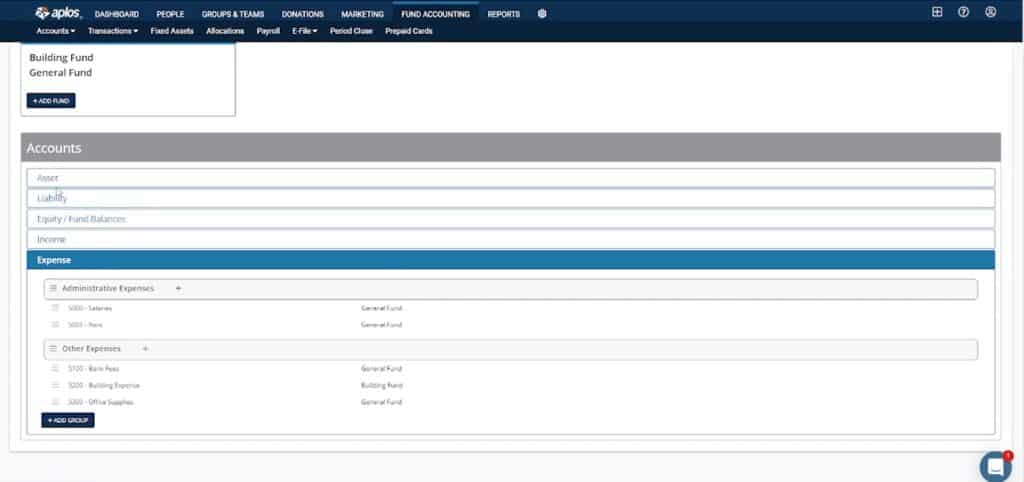The width and height of the screenshot is (1024, 482).
Task: Open the settings gear in top navigation
Action: coord(542,14)
